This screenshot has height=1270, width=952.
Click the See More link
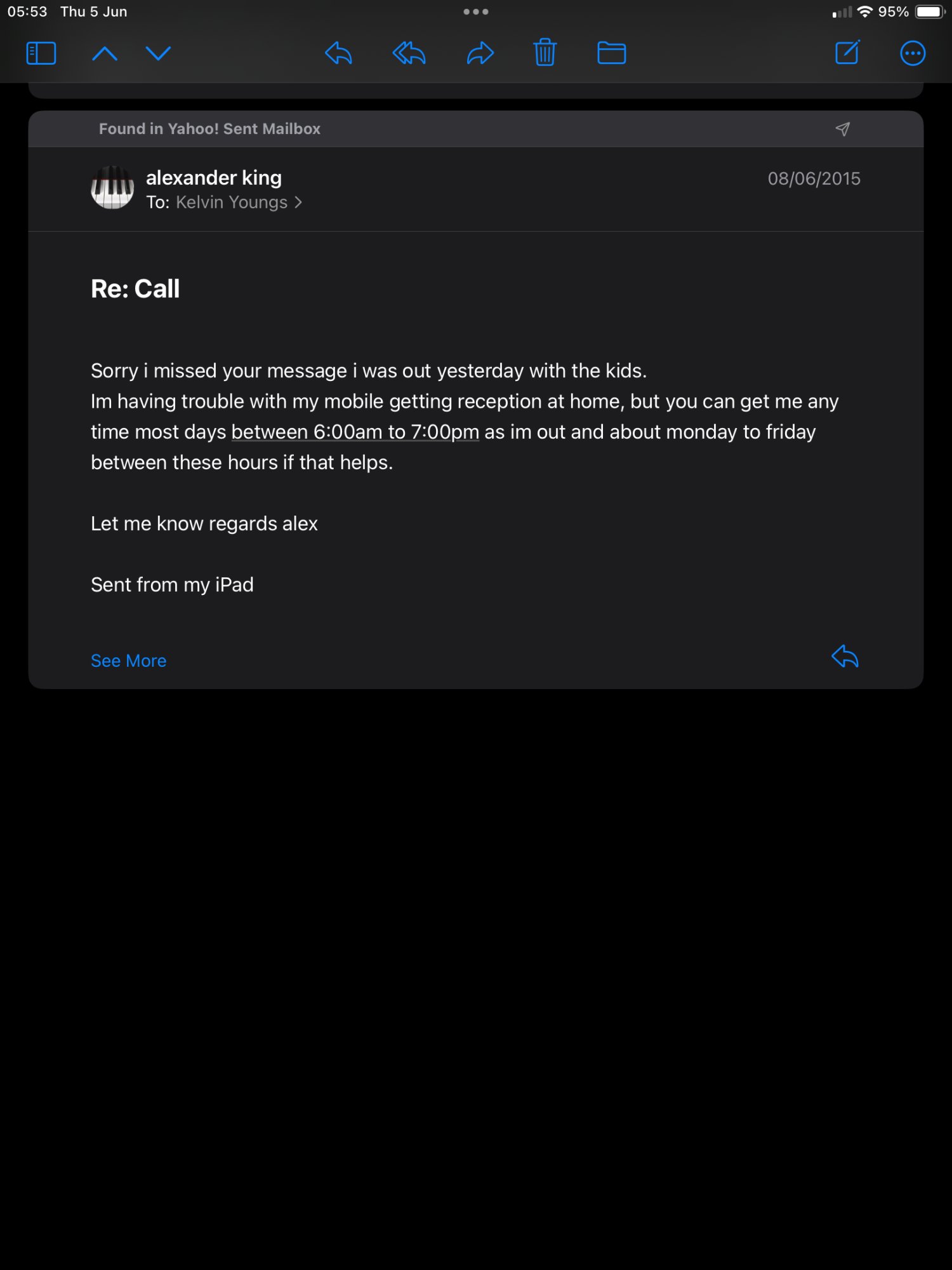click(128, 661)
